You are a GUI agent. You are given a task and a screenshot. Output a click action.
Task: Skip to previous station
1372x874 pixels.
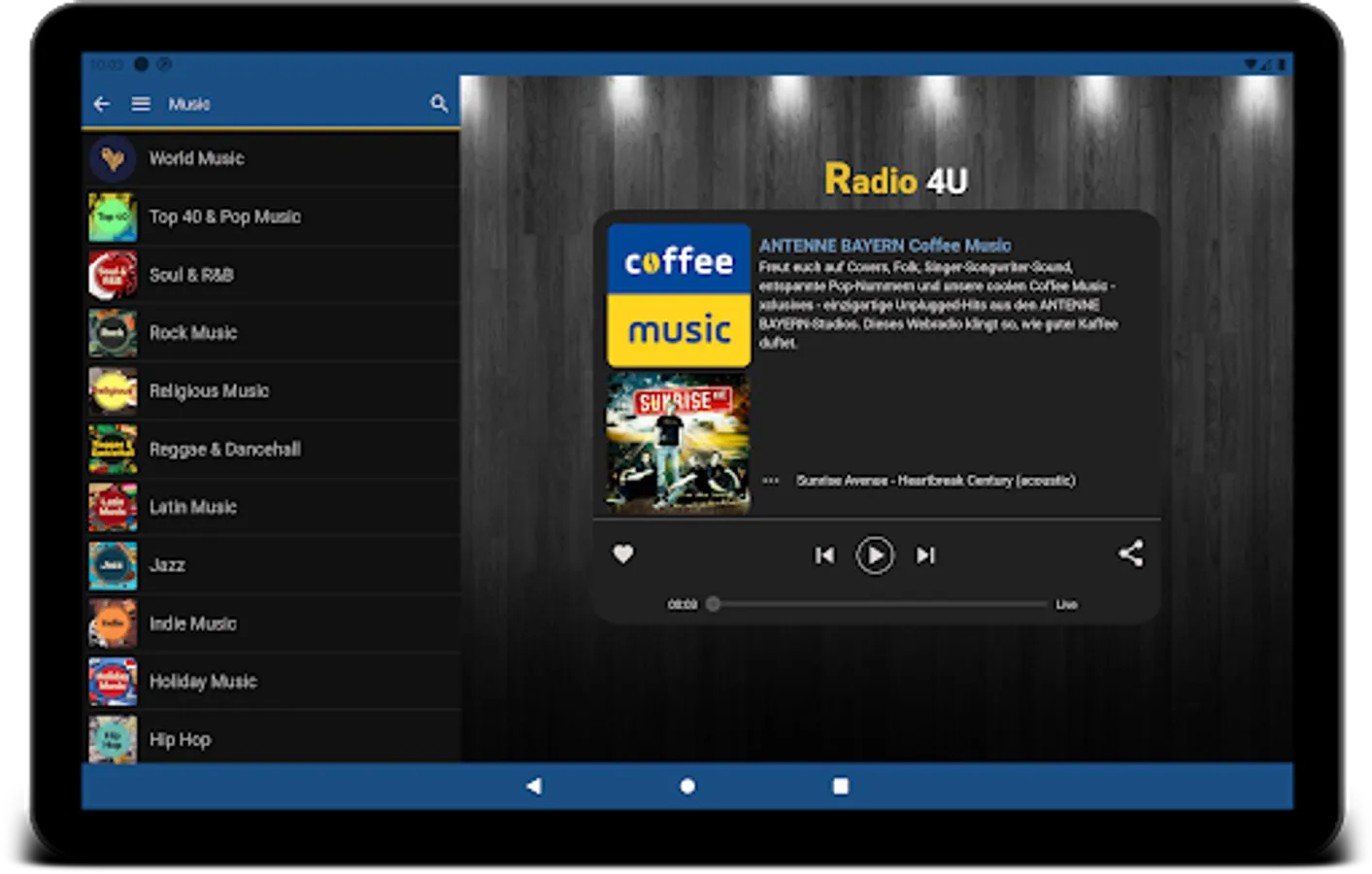click(824, 555)
